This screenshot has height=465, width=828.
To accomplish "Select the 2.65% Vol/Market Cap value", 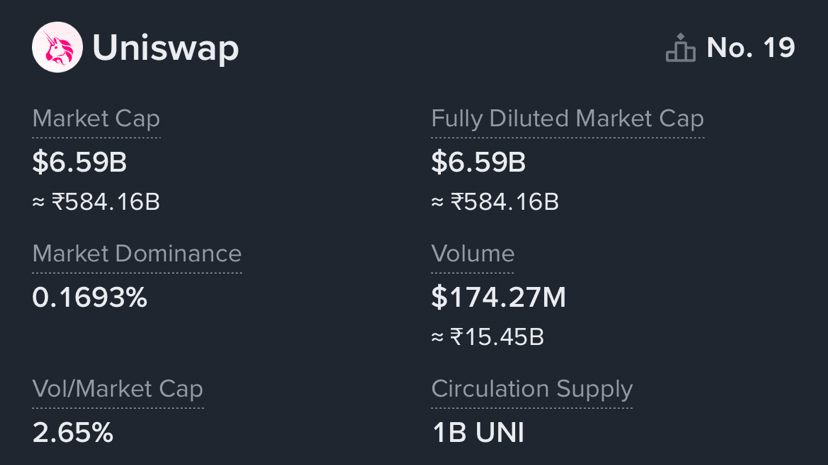I will point(73,432).
